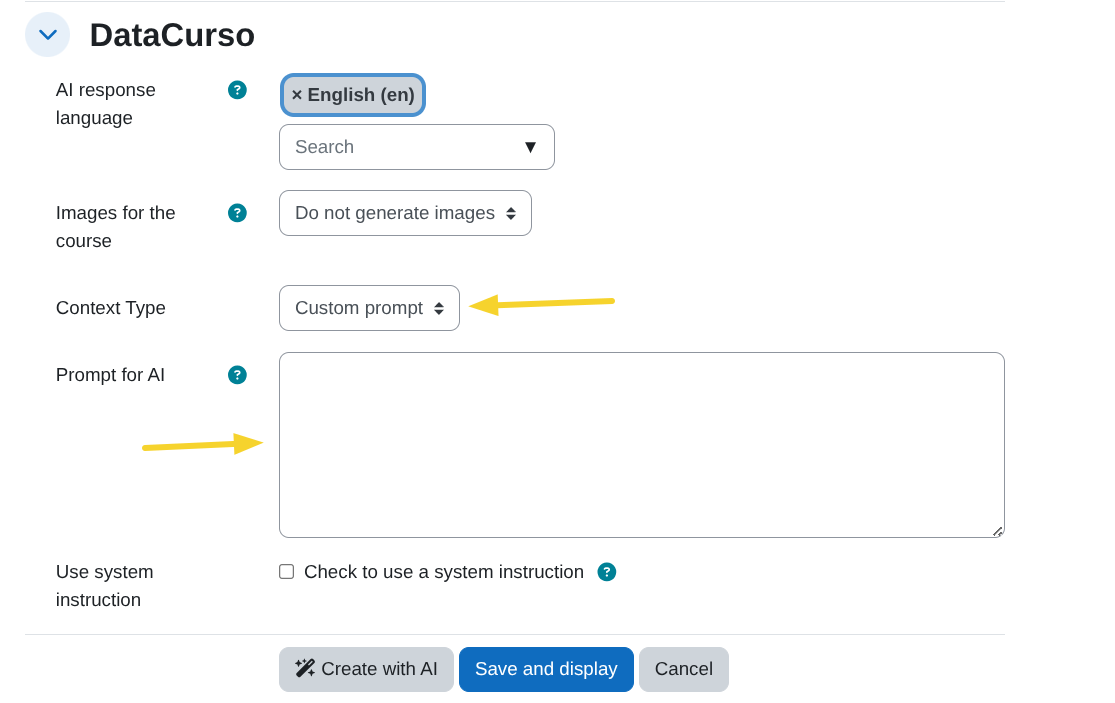Click help icon next to system instruction checkbox
Screen dimensions: 1115x703
(607, 572)
